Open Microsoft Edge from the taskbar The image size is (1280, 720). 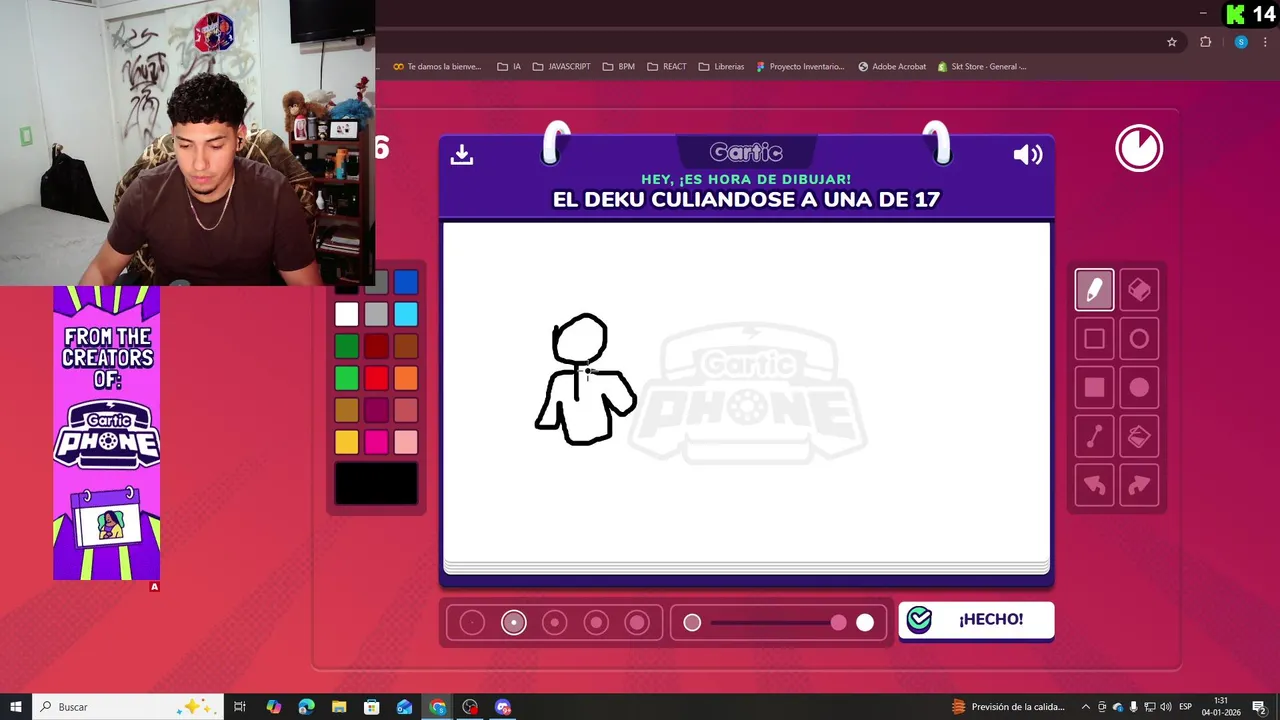[306, 707]
